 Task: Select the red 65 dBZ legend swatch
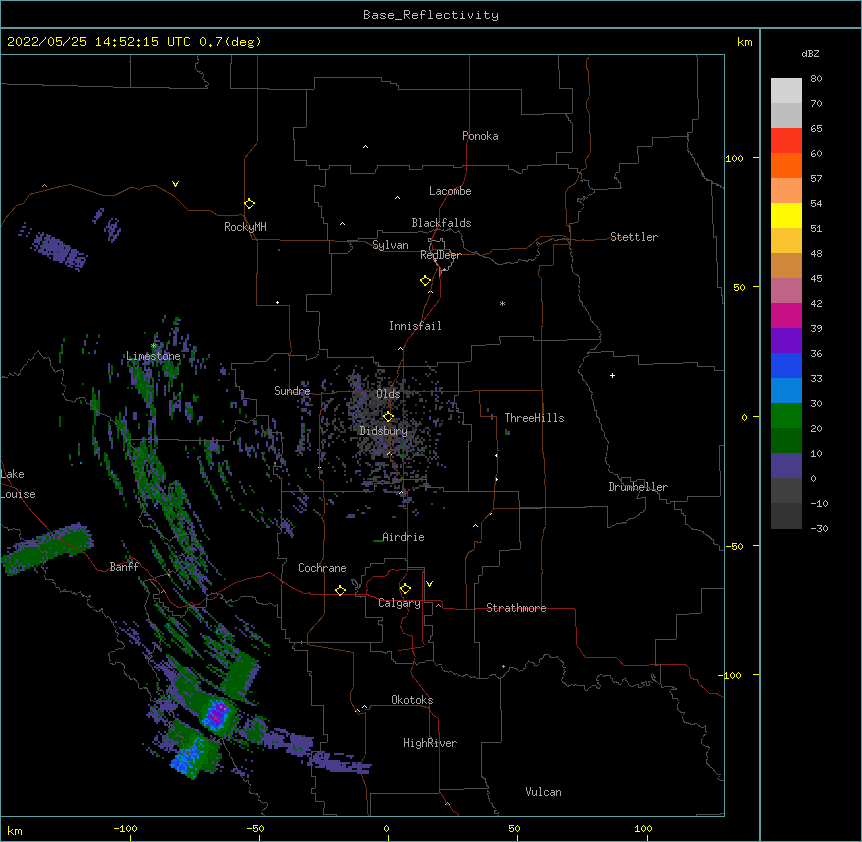coord(786,141)
